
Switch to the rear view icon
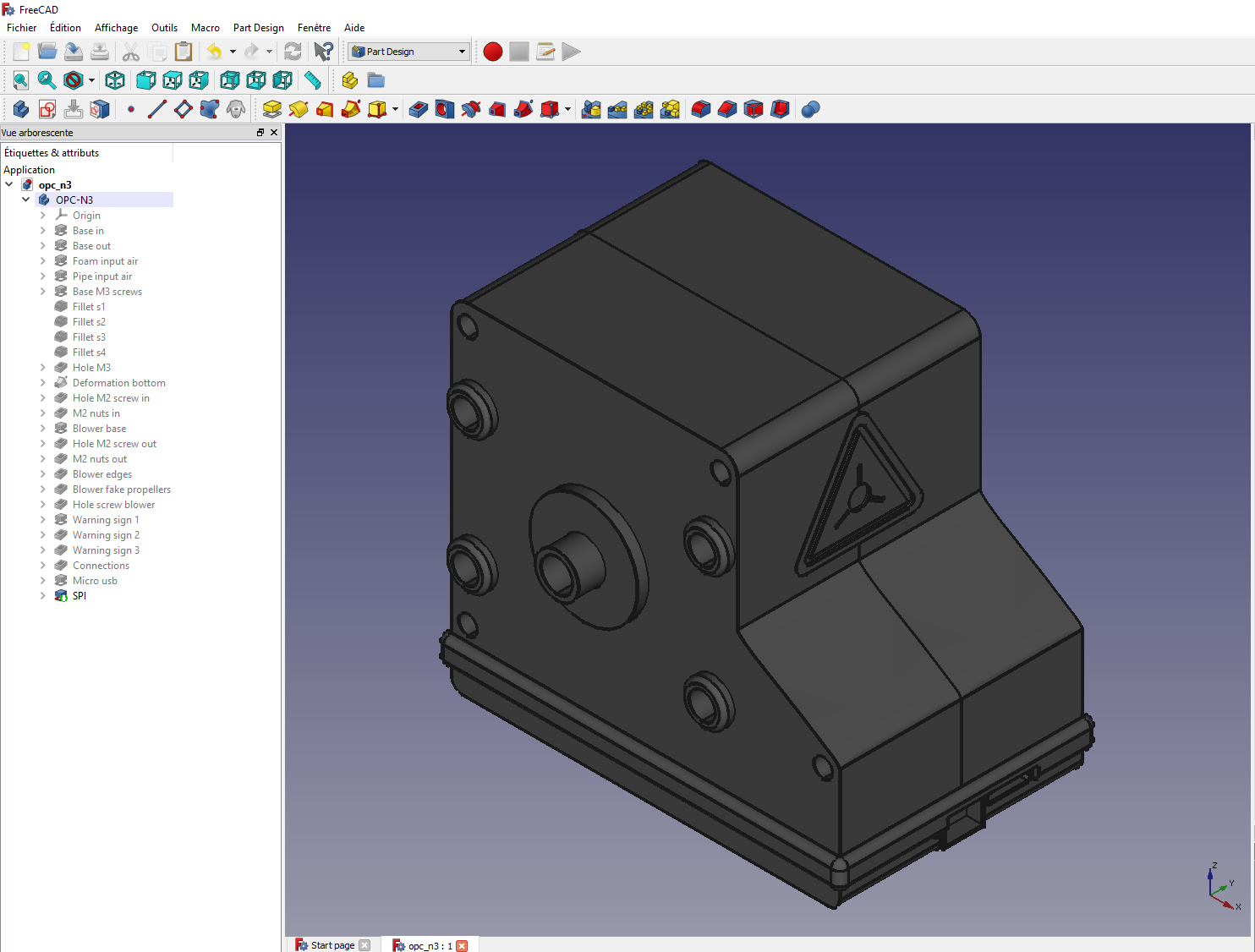tap(230, 80)
